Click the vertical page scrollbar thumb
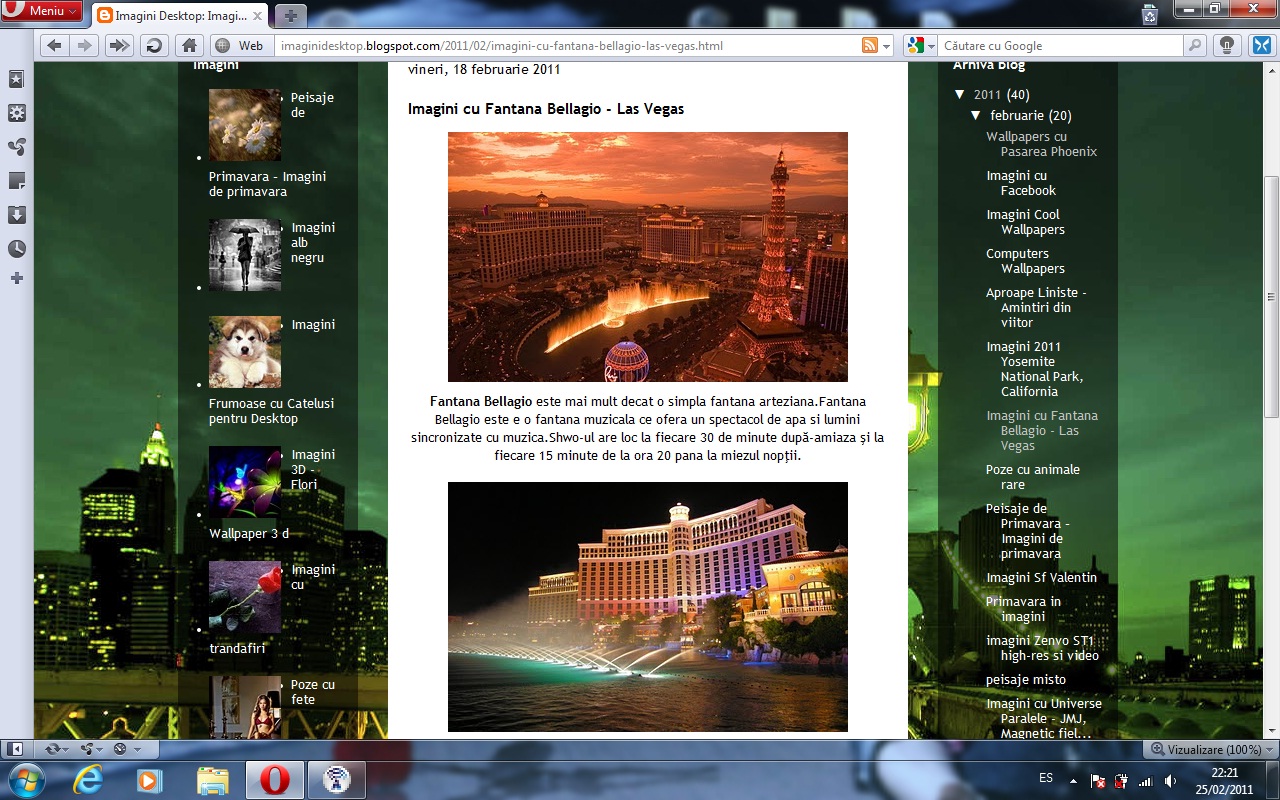The height and width of the screenshot is (800, 1280). [x=1271, y=299]
